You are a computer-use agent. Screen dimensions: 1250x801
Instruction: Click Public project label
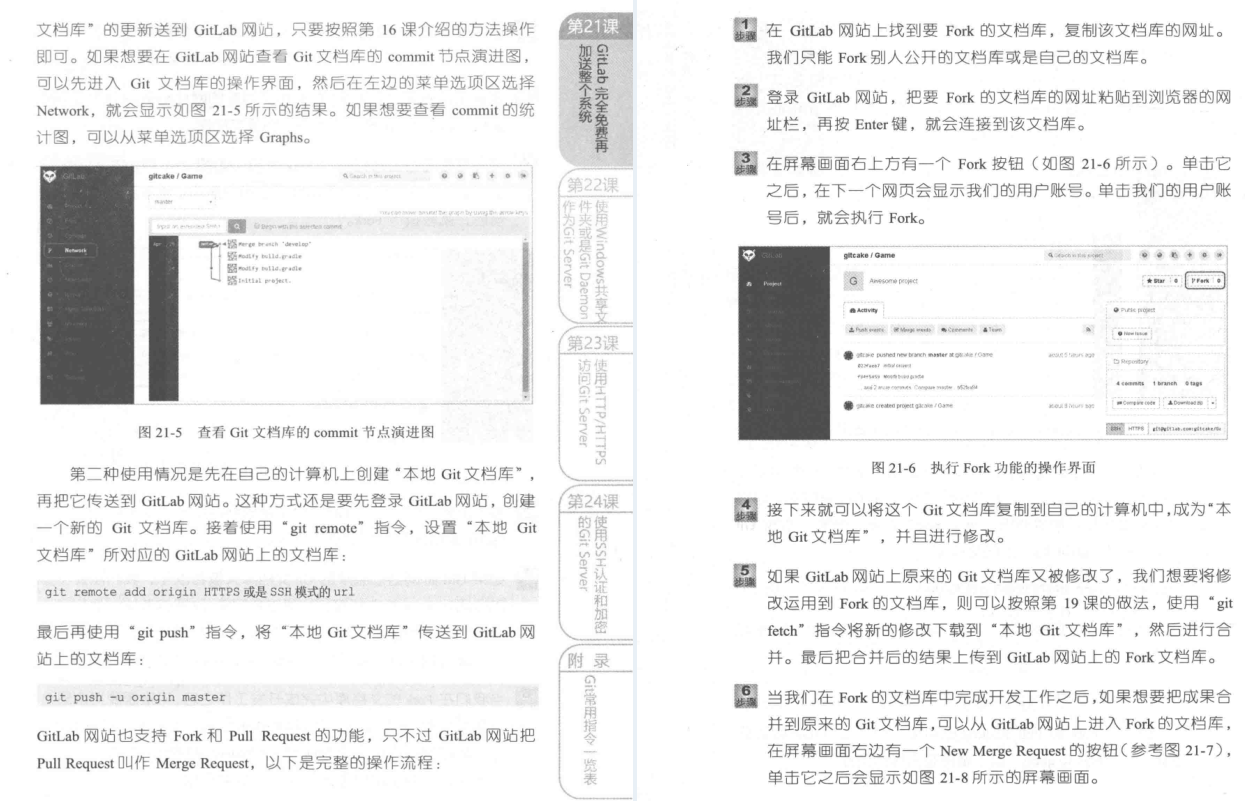(1134, 310)
